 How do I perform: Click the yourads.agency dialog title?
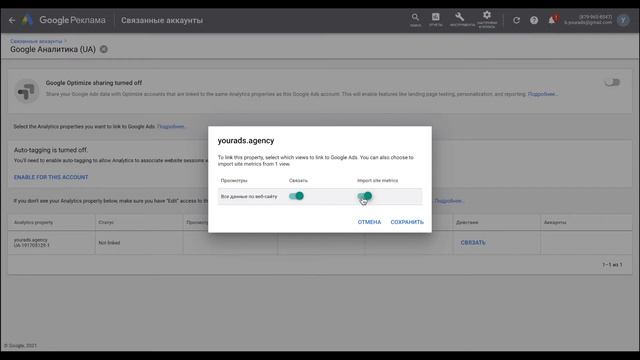click(x=246, y=140)
